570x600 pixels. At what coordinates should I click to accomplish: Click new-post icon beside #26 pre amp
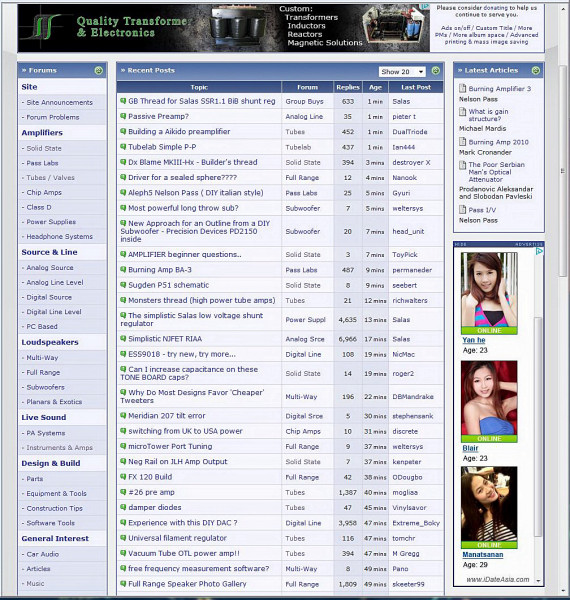123,492
